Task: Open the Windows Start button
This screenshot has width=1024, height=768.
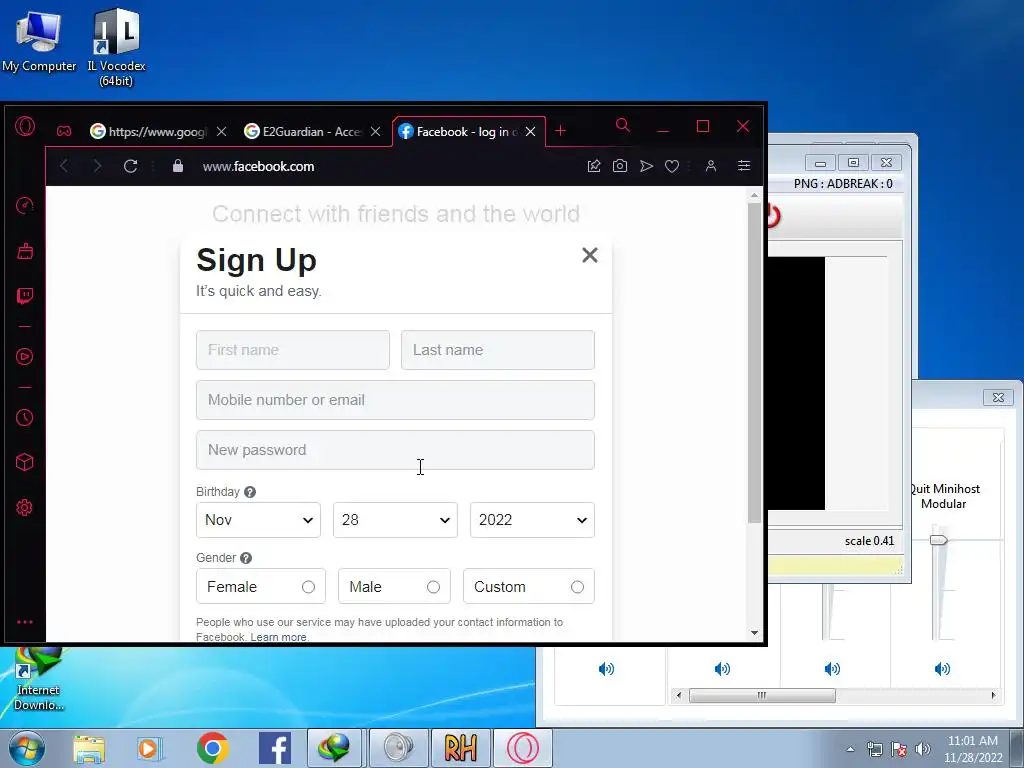Action: tap(27, 748)
